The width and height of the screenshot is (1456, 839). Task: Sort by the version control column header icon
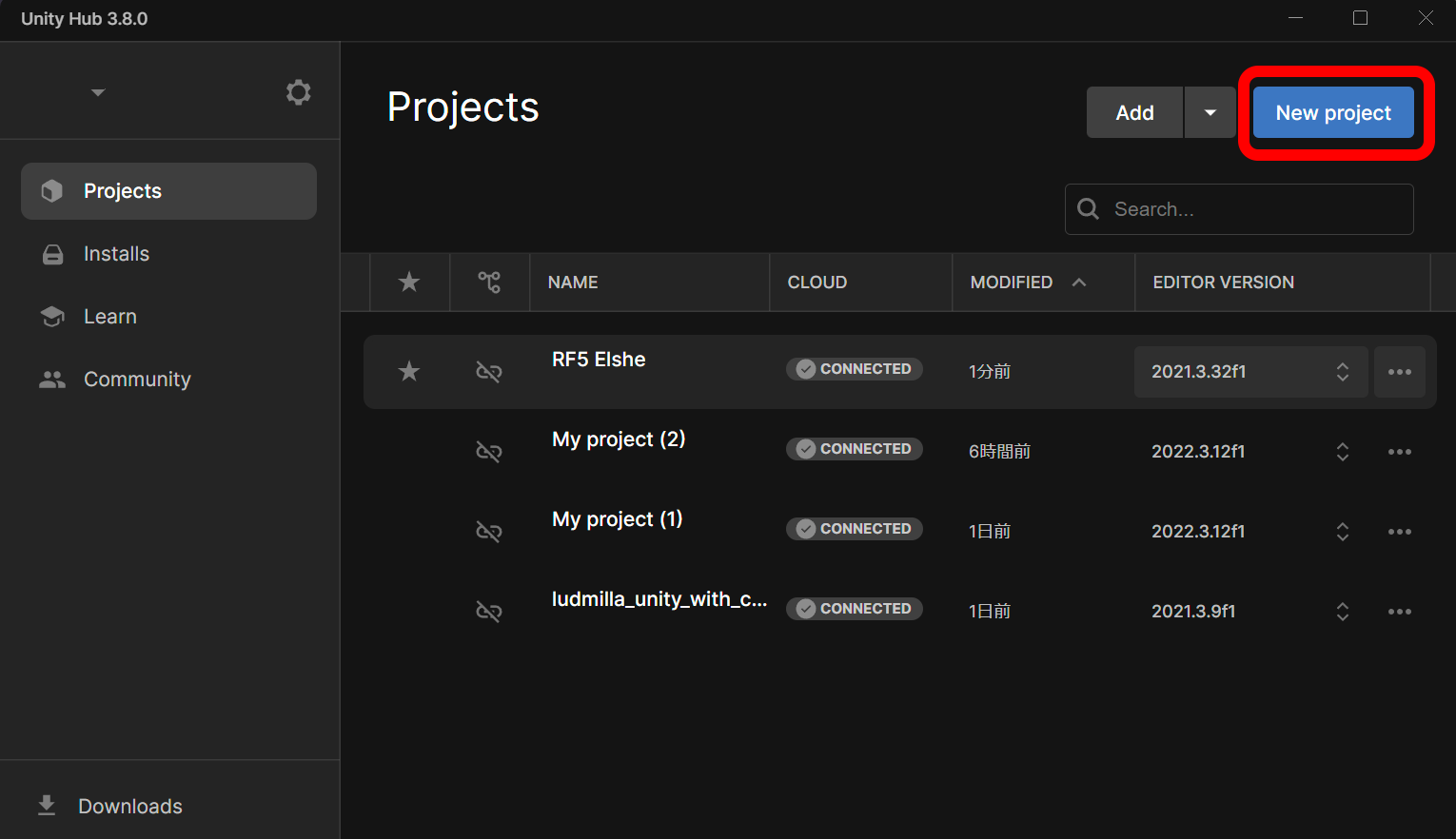coord(489,283)
